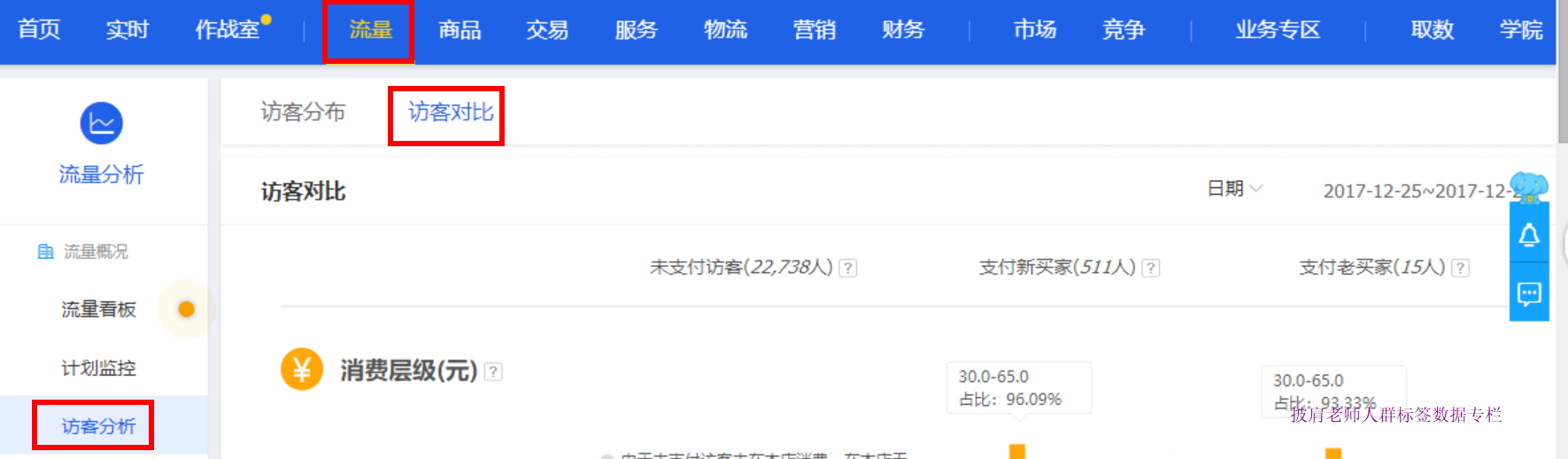This screenshot has height=459, width=1568.
Task: Click help icon beside 支付新买家
Action: [x=1150, y=268]
